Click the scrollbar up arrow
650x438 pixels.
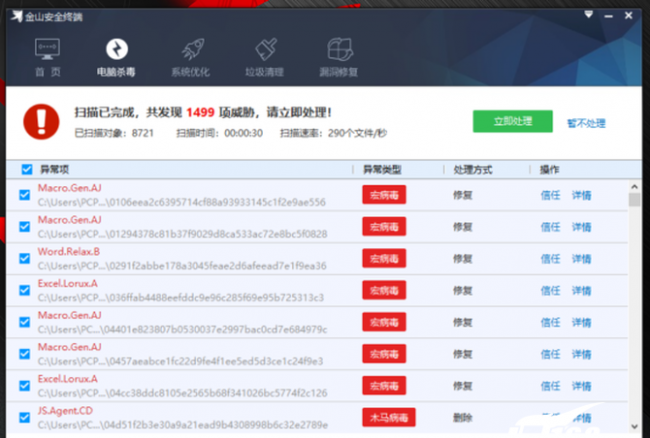click(x=634, y=186)
